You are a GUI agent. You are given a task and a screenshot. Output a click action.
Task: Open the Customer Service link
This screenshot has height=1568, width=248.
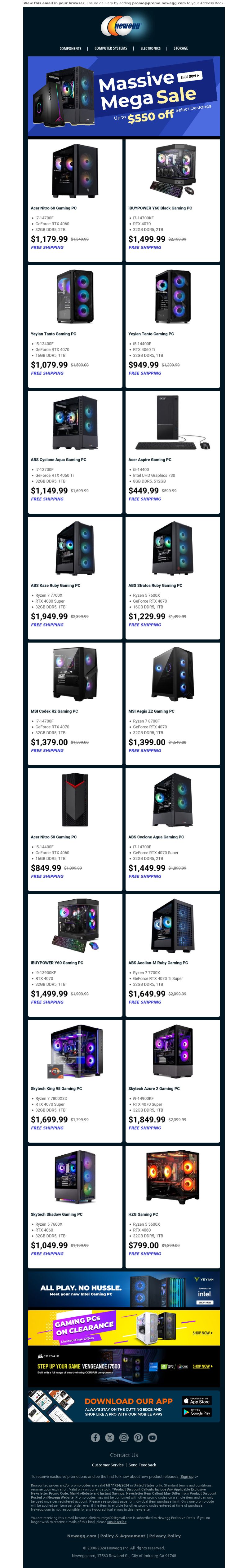(108, 1465)
